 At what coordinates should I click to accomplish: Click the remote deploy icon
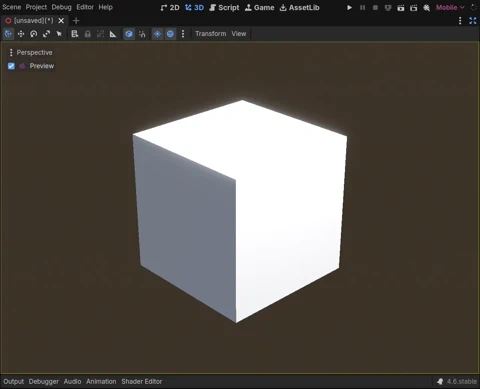click(x=388, y=7)
